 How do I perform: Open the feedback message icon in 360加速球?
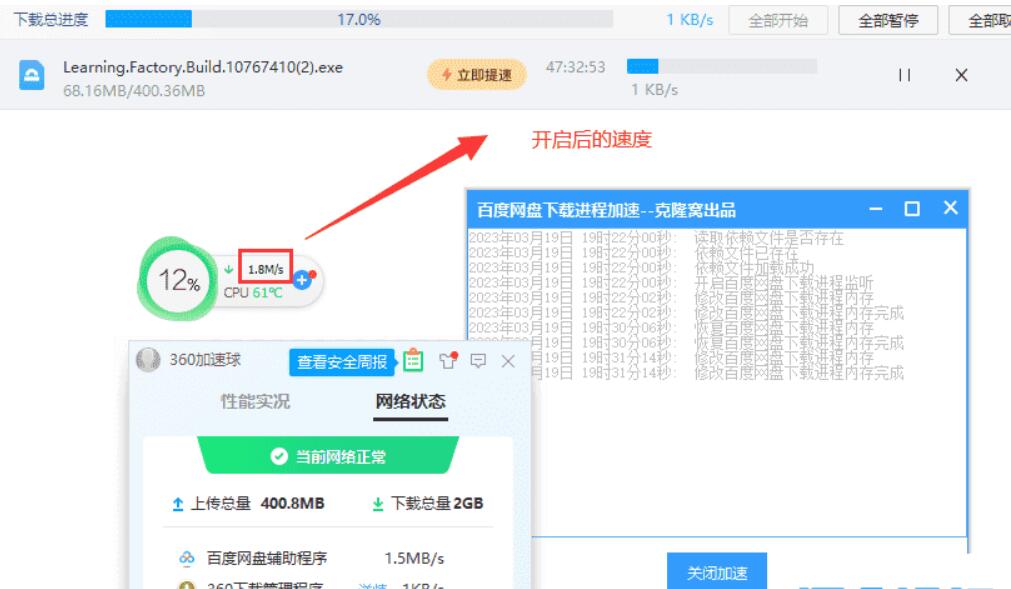(478, 361)
